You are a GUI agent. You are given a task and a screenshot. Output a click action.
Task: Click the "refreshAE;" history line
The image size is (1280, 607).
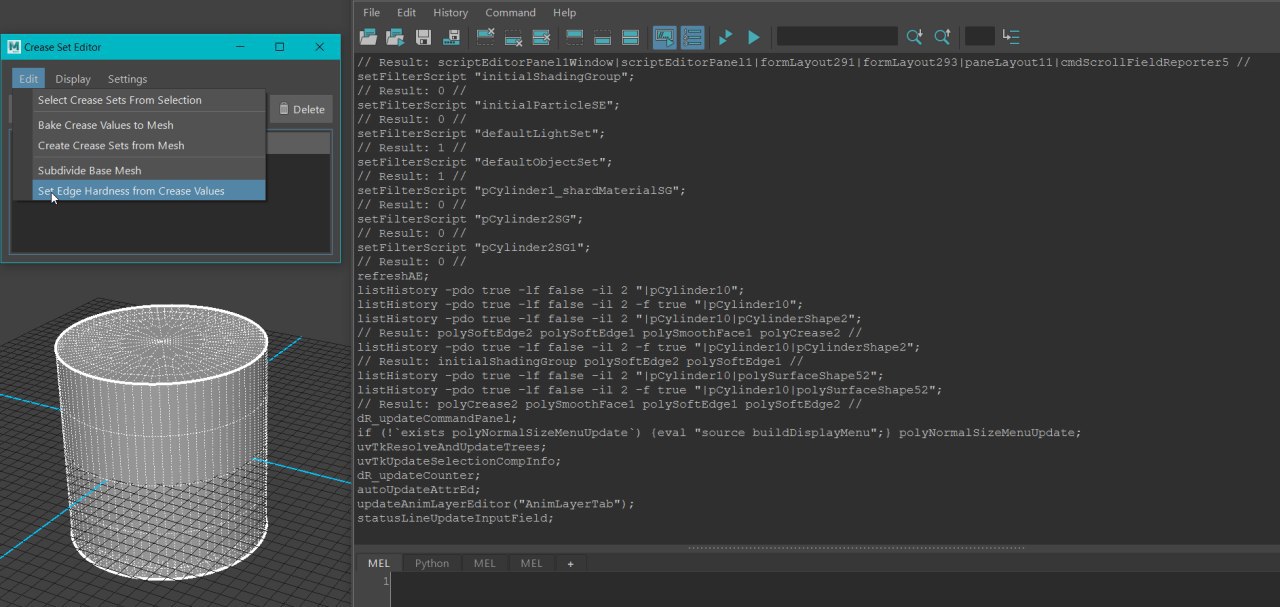(393, 276)
